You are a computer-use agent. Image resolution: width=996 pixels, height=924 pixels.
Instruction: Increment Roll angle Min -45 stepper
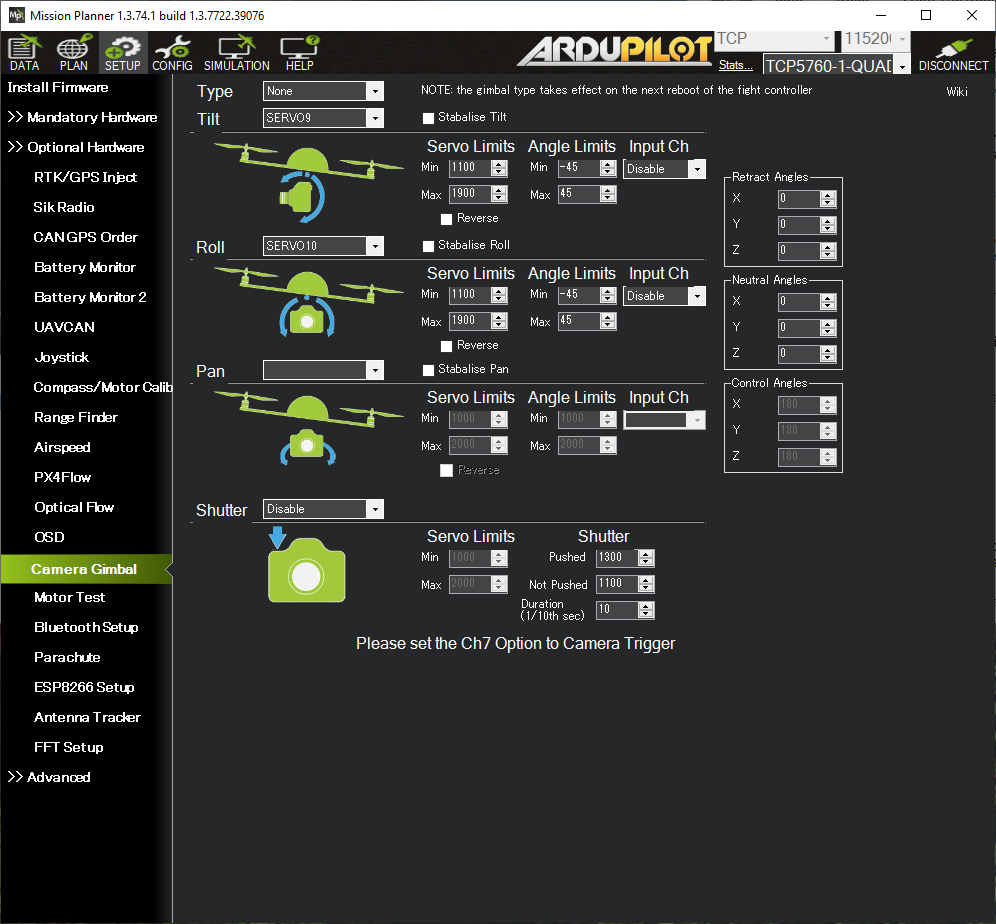click(609, 291)
